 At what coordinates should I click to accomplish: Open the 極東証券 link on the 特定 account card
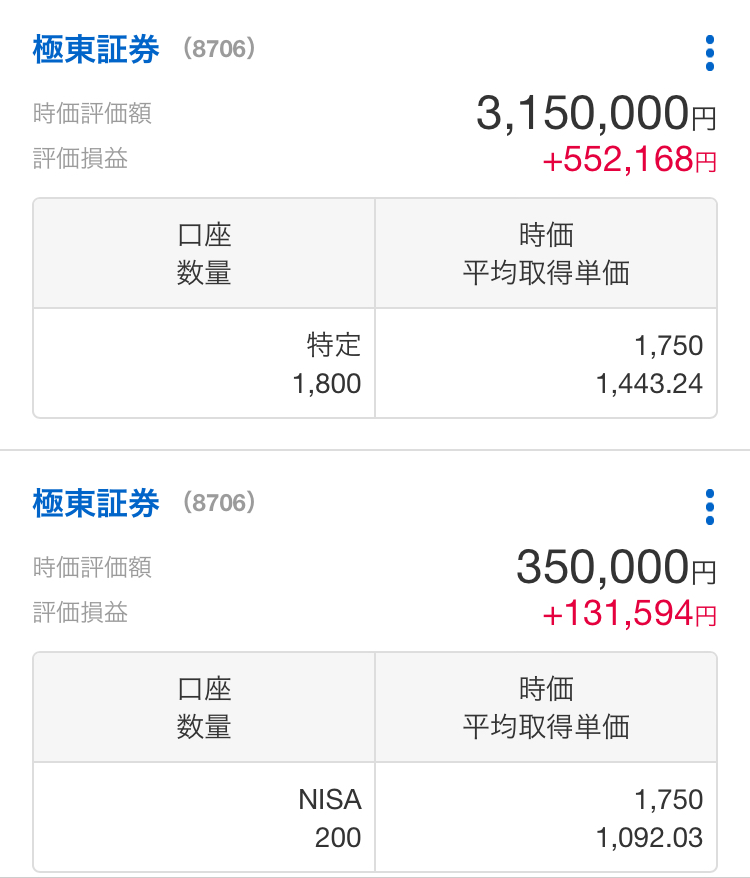96,50
